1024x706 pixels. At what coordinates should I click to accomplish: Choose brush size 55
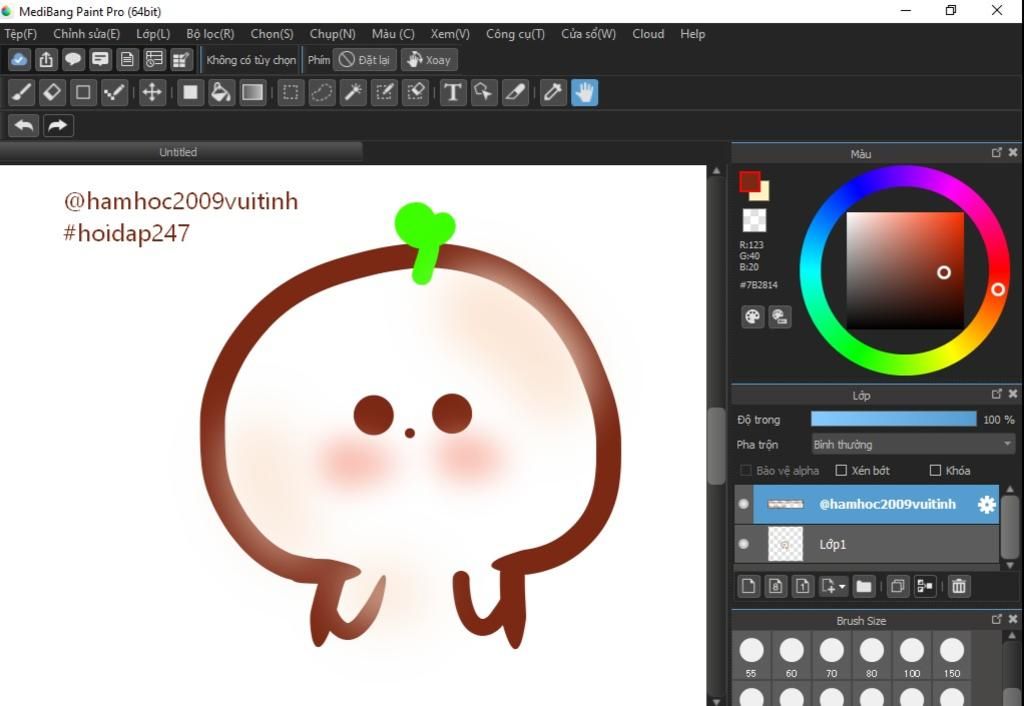point(751,658)
